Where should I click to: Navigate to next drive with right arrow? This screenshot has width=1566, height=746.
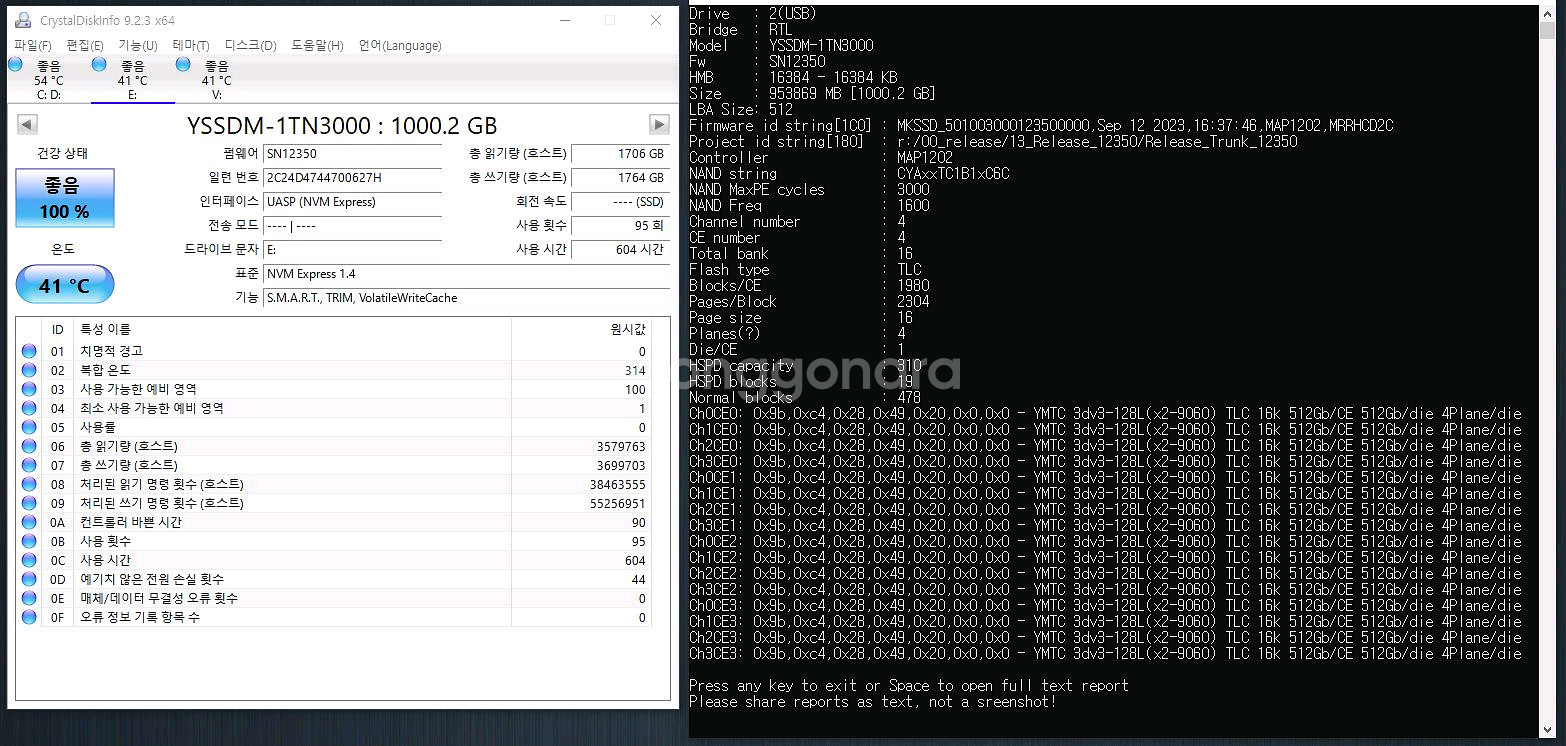[657, 124]
